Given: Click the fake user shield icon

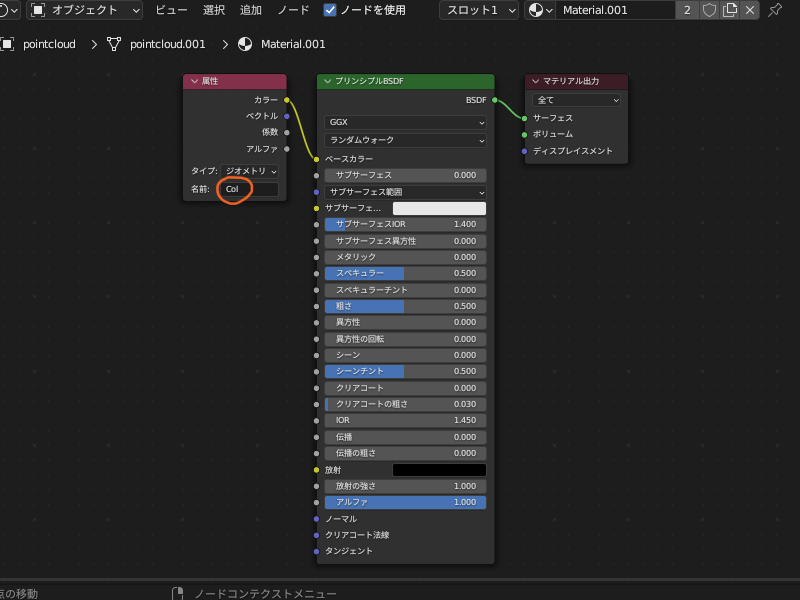Looking at the screenshot, I should coord(709,10).
